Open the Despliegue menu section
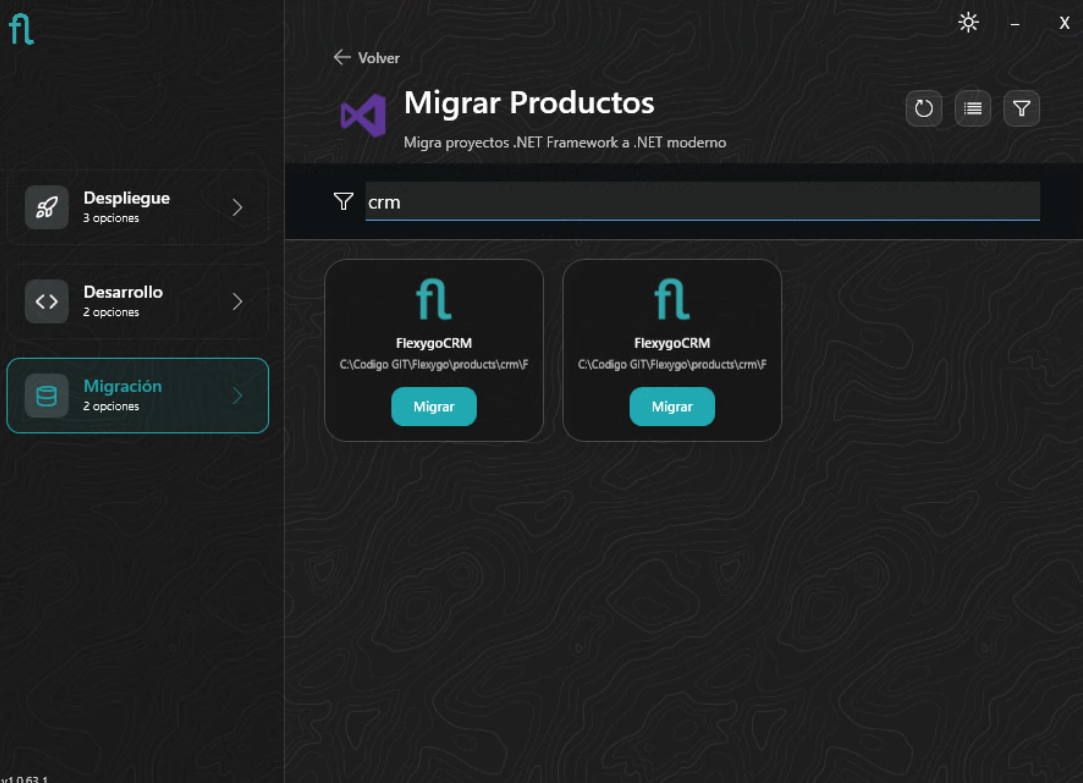This screenshot has width=1083, height=783. [x=137, y=207]
